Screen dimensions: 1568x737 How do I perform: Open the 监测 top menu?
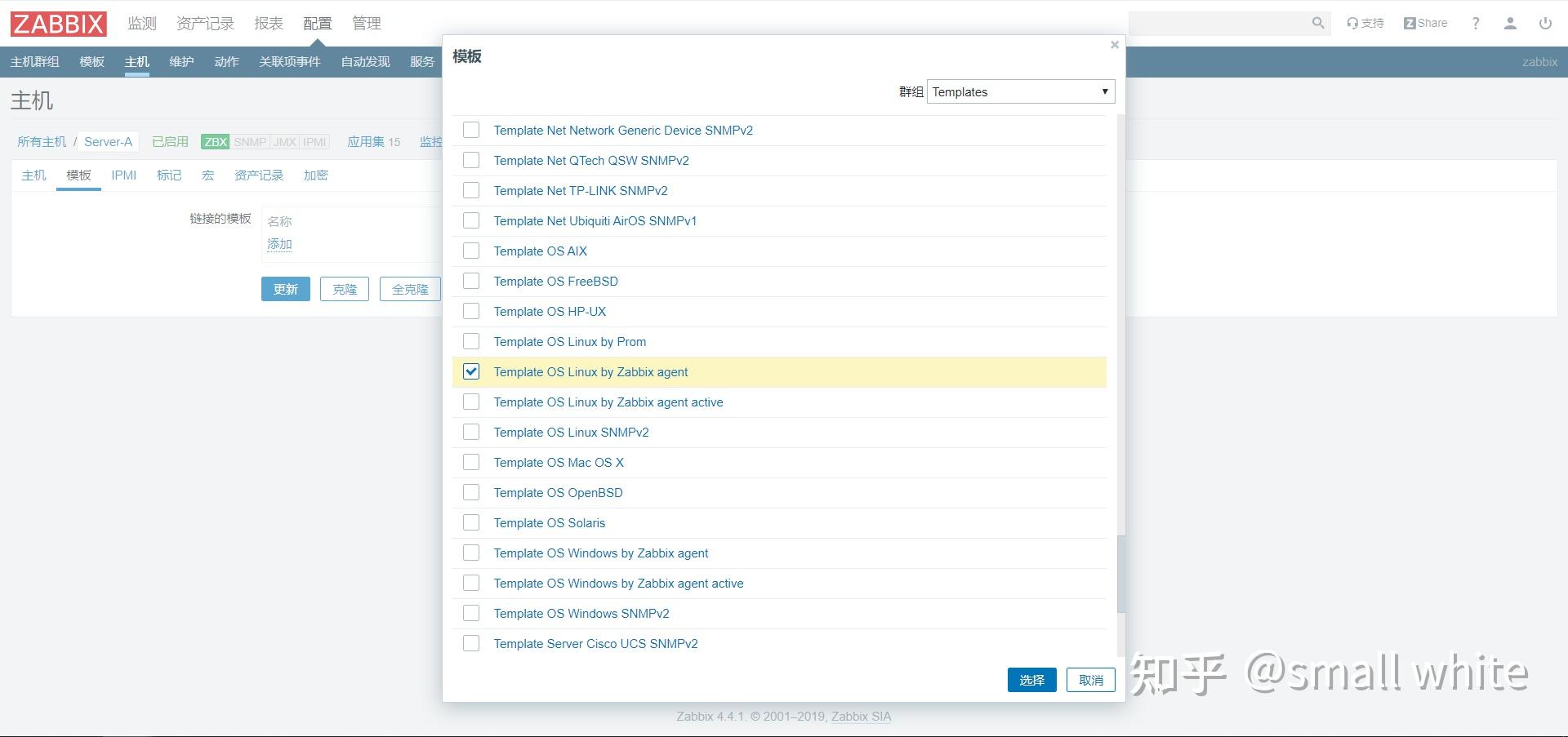(141, 24)
